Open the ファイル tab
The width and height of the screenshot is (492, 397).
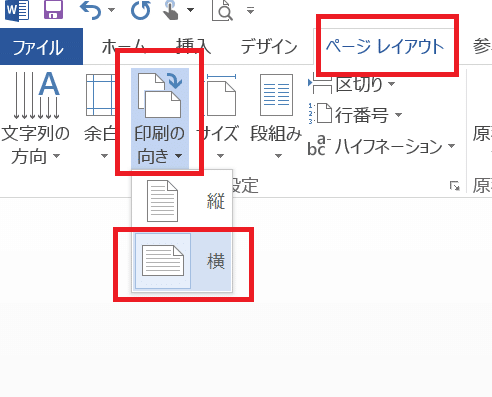41,47
